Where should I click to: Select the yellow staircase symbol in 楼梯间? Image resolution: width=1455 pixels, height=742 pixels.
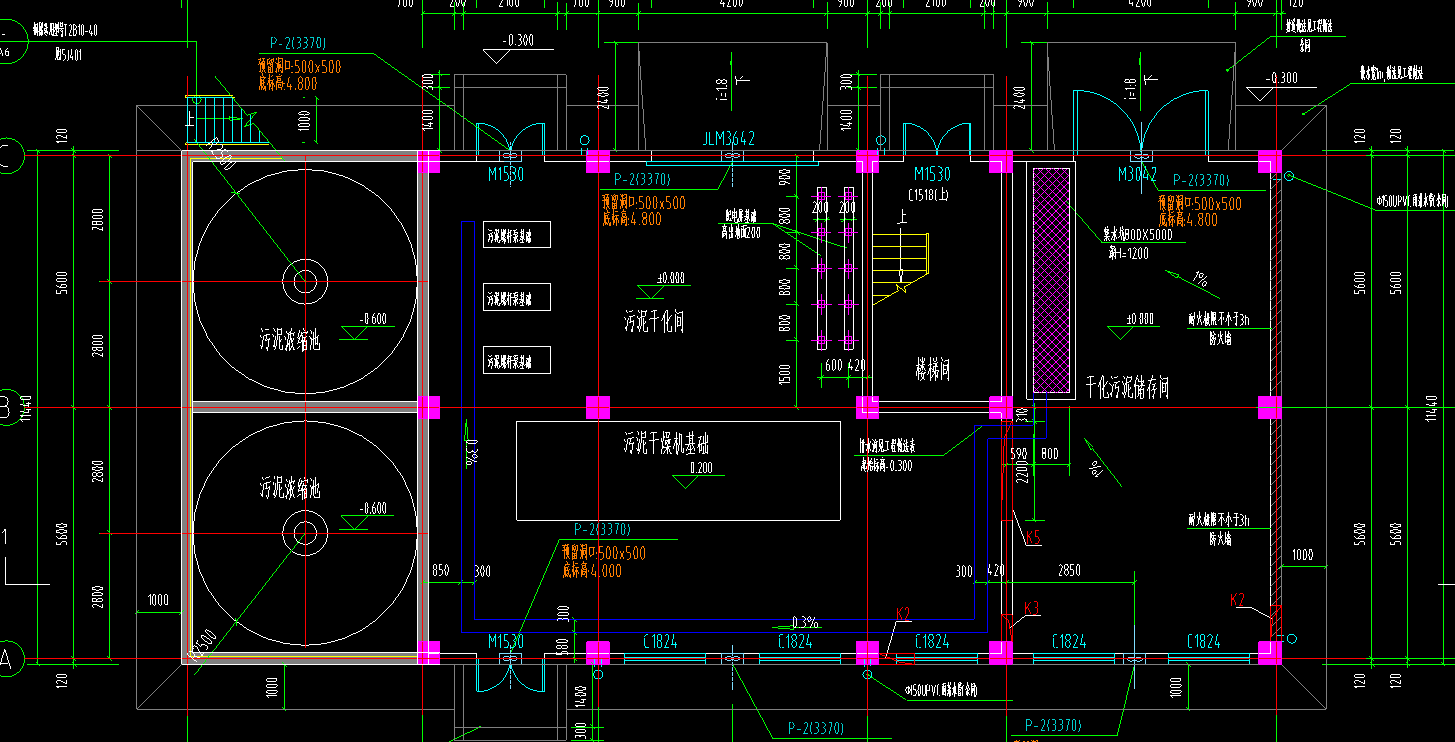click(901, 268)
